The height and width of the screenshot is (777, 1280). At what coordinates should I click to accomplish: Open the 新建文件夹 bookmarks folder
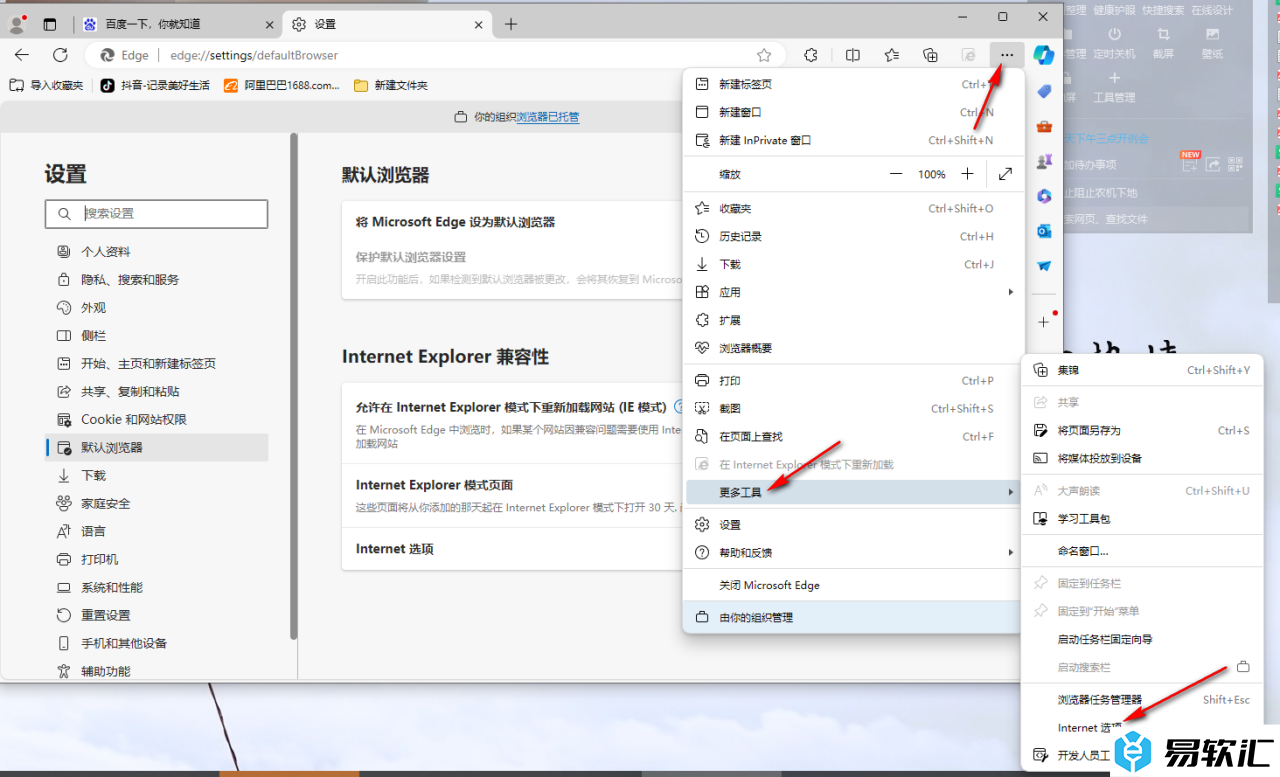point(391,85)
